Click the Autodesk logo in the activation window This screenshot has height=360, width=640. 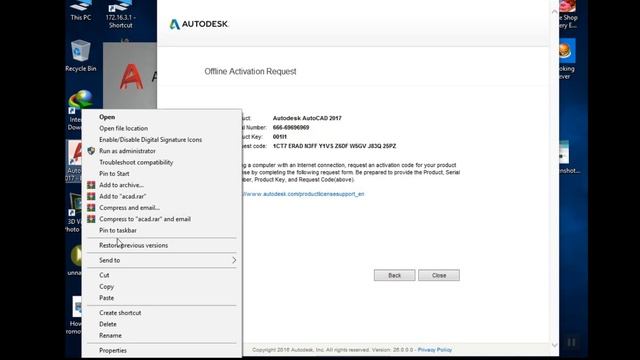pyautogui.click(x=198, y=24)
